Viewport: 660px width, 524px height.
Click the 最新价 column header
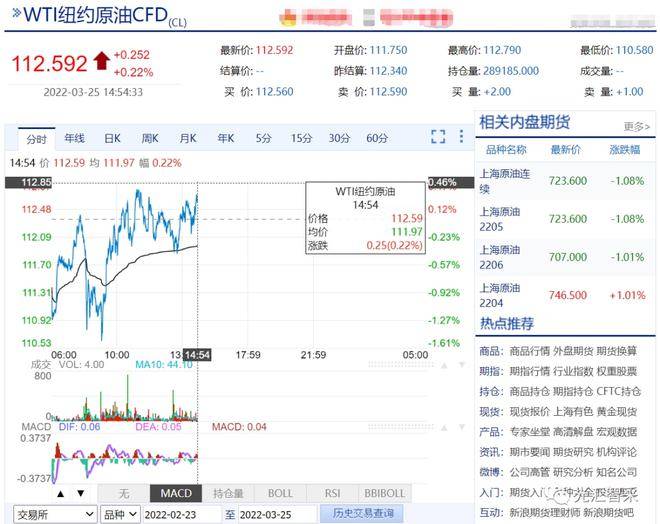coord(565,149)
